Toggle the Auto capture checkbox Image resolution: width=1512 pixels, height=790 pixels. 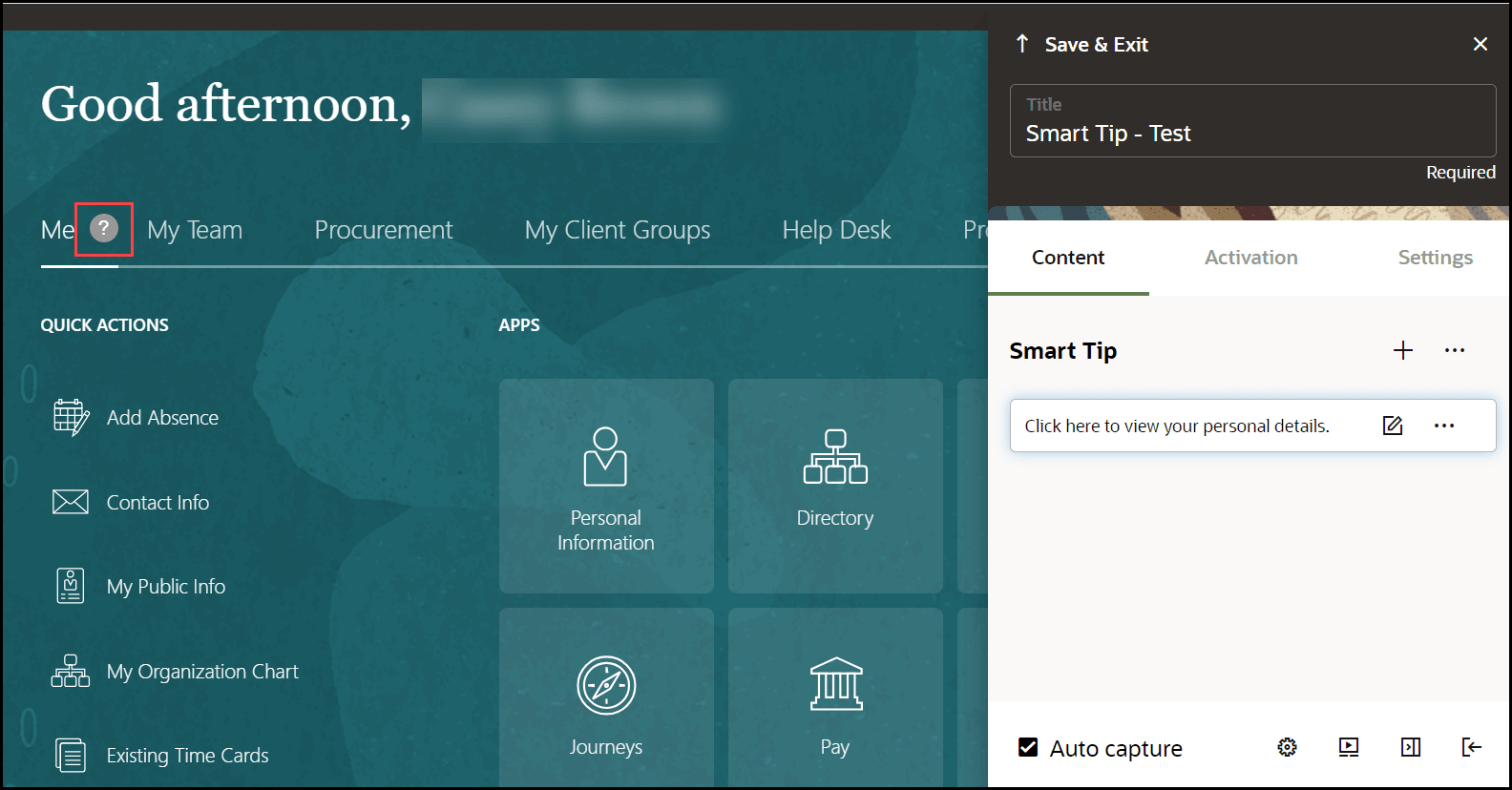[x=1028, y=747]
